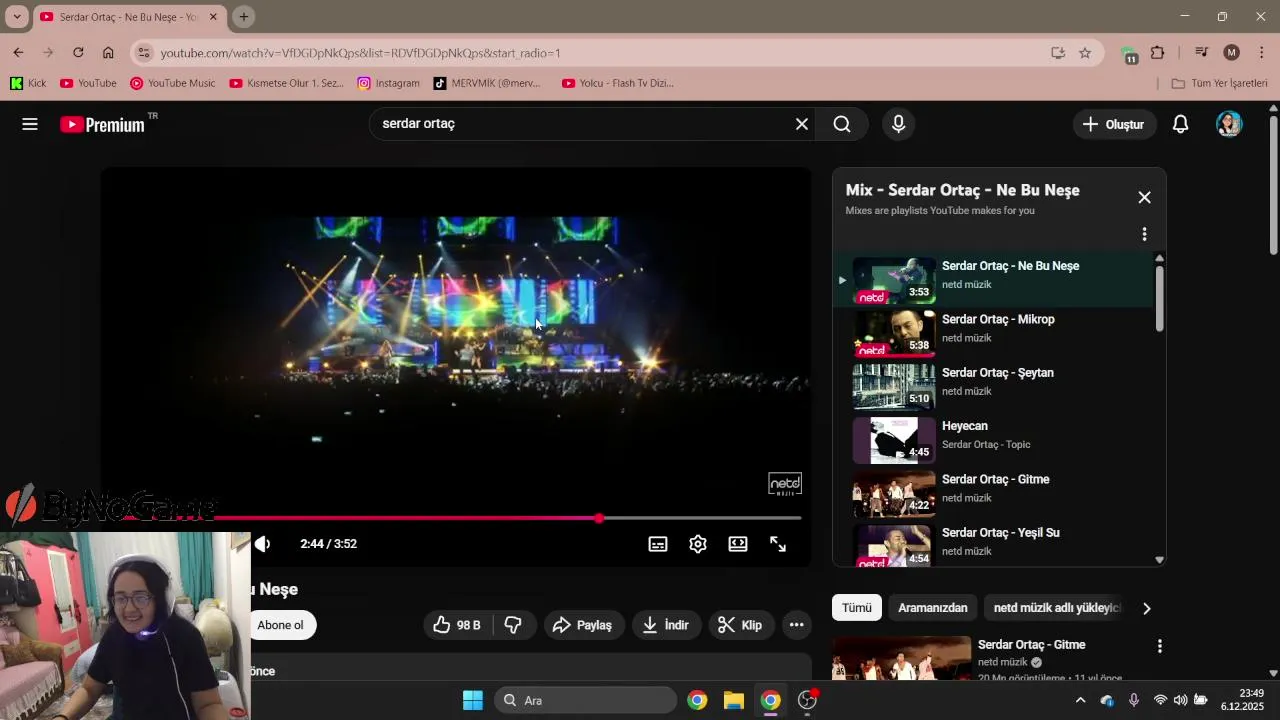
Task: Play Serdar Ortaç - Mikrop from playlist
Action: [995, 333]
